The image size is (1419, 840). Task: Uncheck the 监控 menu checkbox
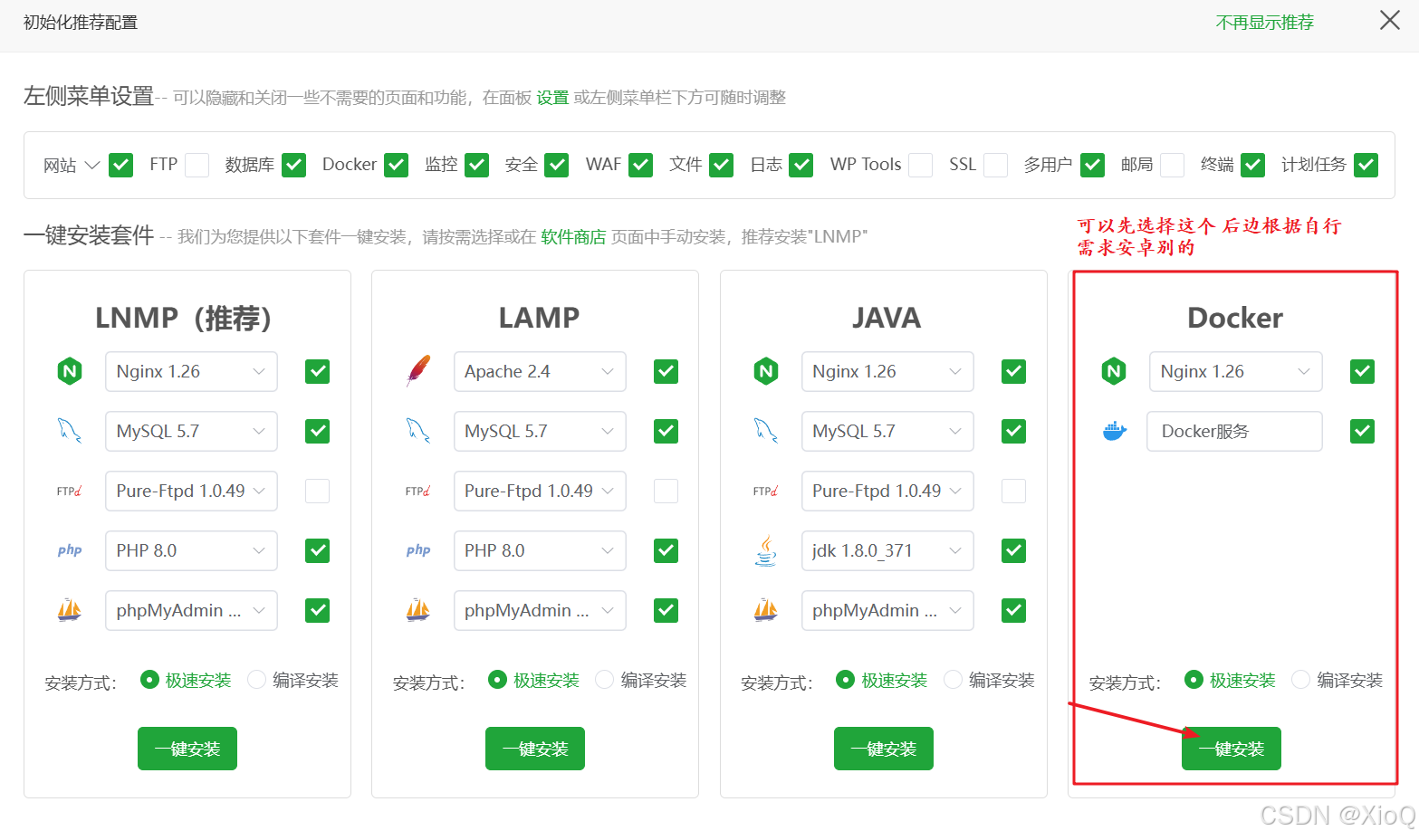pyautogui.click(x=477, y=165)
